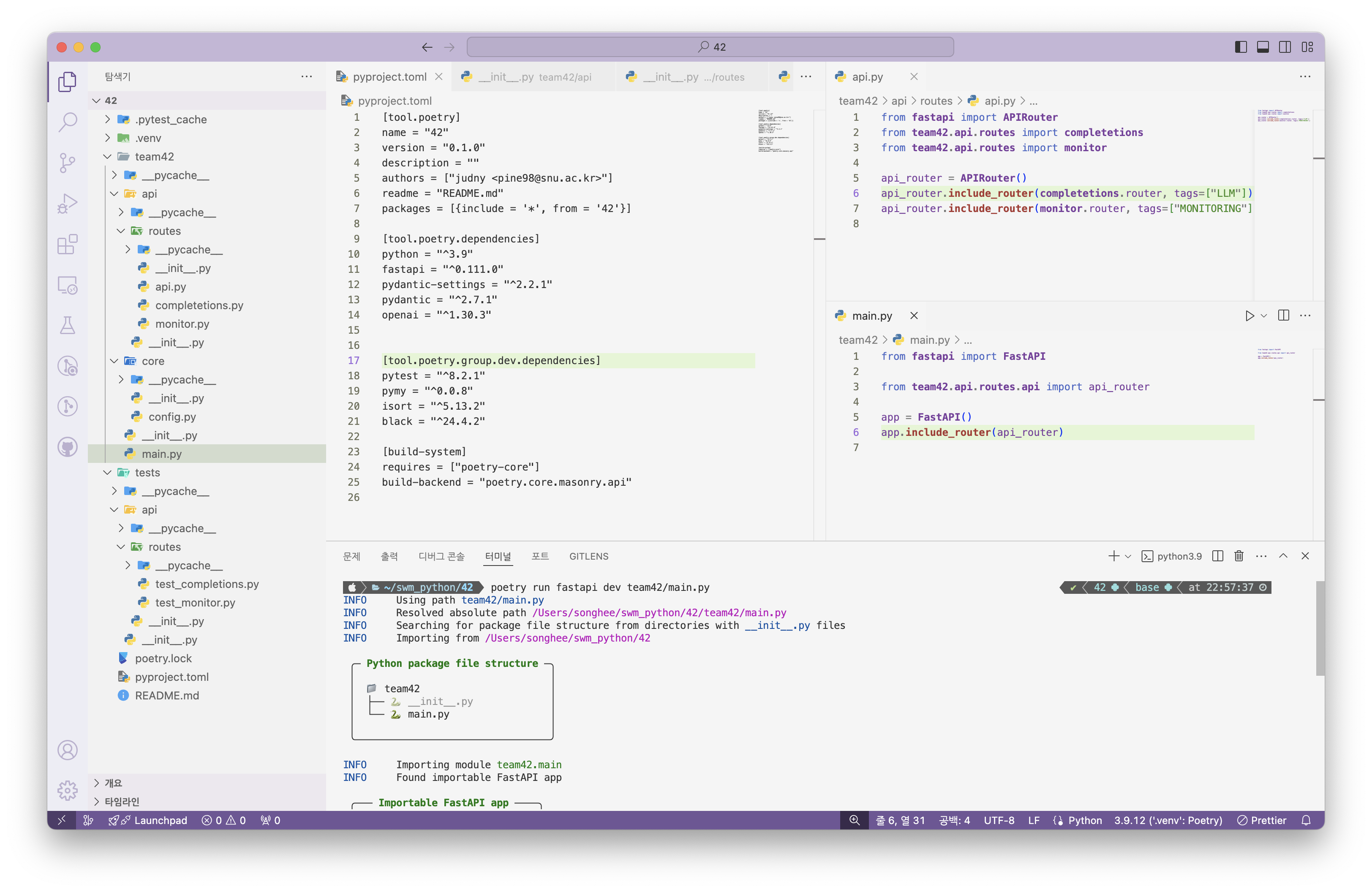Change Python language mode in status bar
1372x892 pixels.
(1084, 820)
